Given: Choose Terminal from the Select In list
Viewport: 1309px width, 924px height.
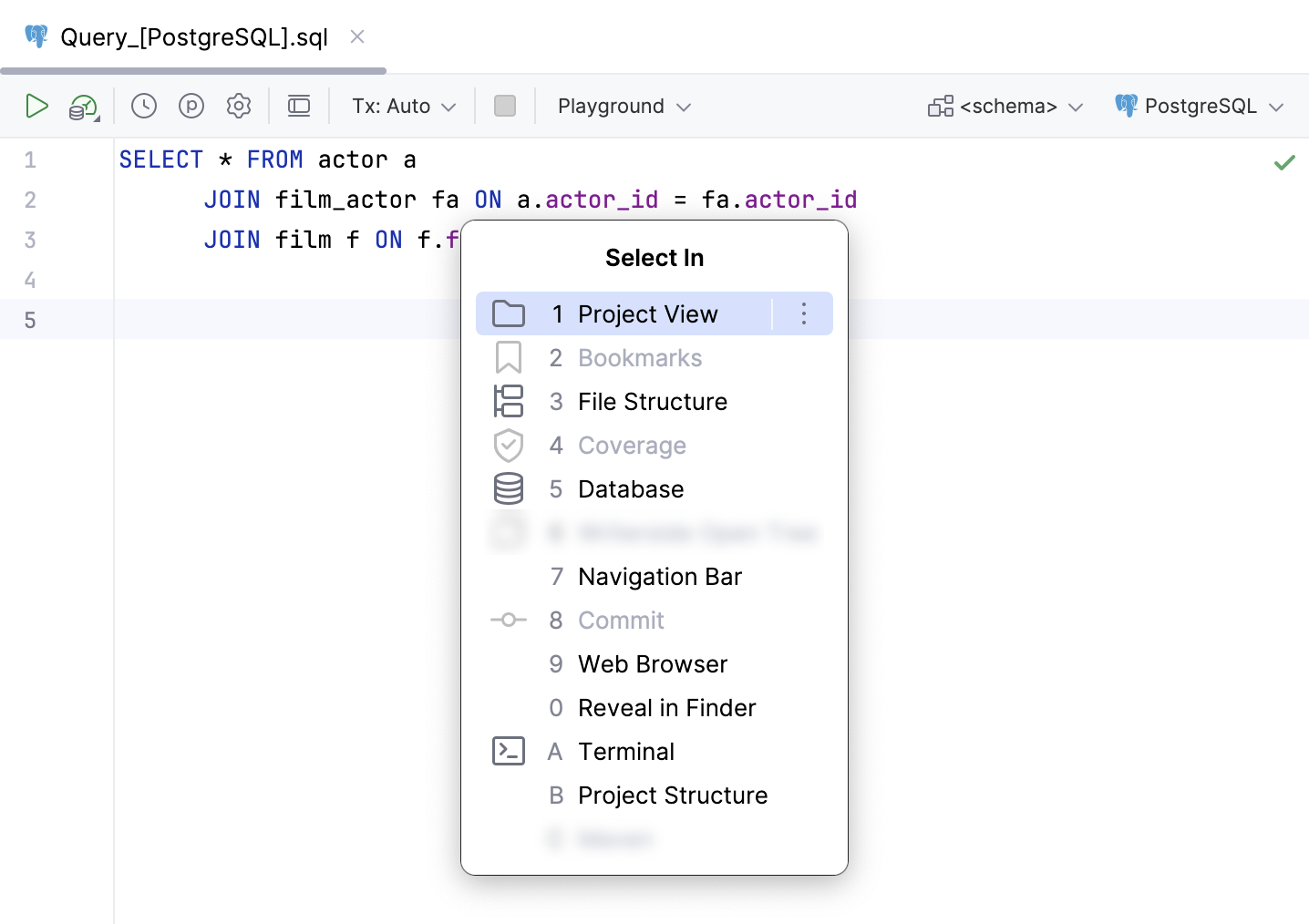Looking at the screenshot, I should (x=626, y=751).
